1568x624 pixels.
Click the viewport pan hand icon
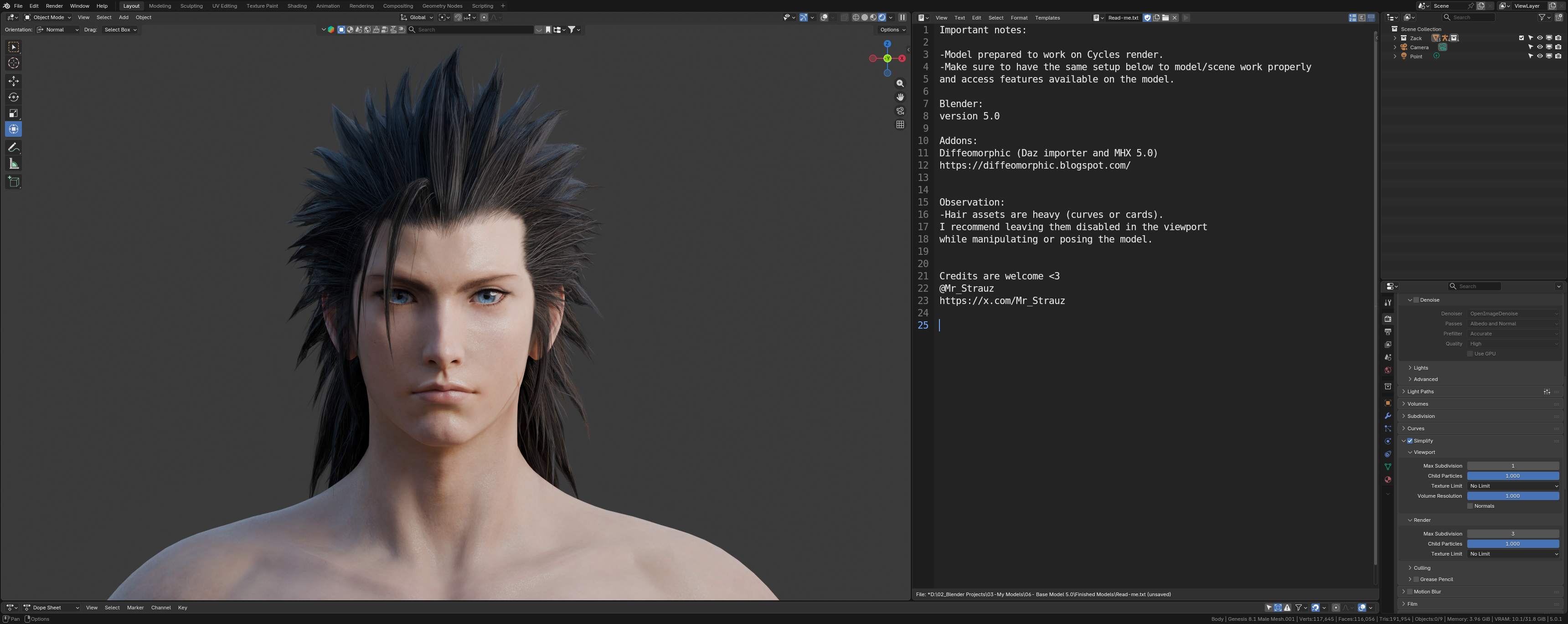(x=900, y=98)
